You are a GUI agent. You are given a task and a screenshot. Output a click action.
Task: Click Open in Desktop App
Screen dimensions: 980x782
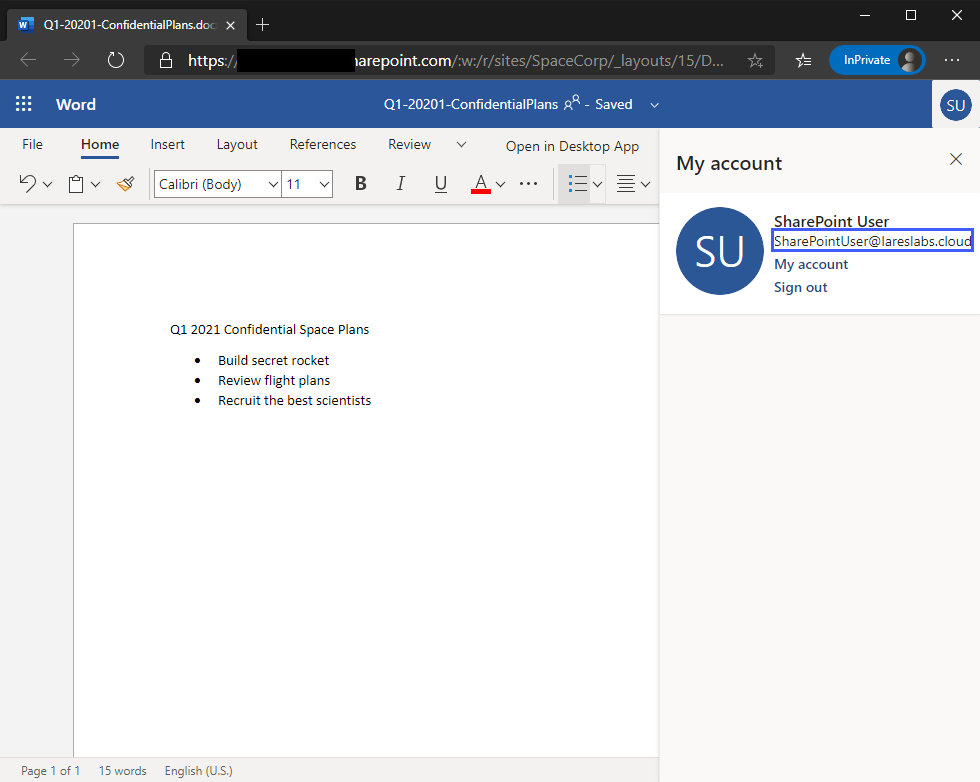[x=572, y=146]
